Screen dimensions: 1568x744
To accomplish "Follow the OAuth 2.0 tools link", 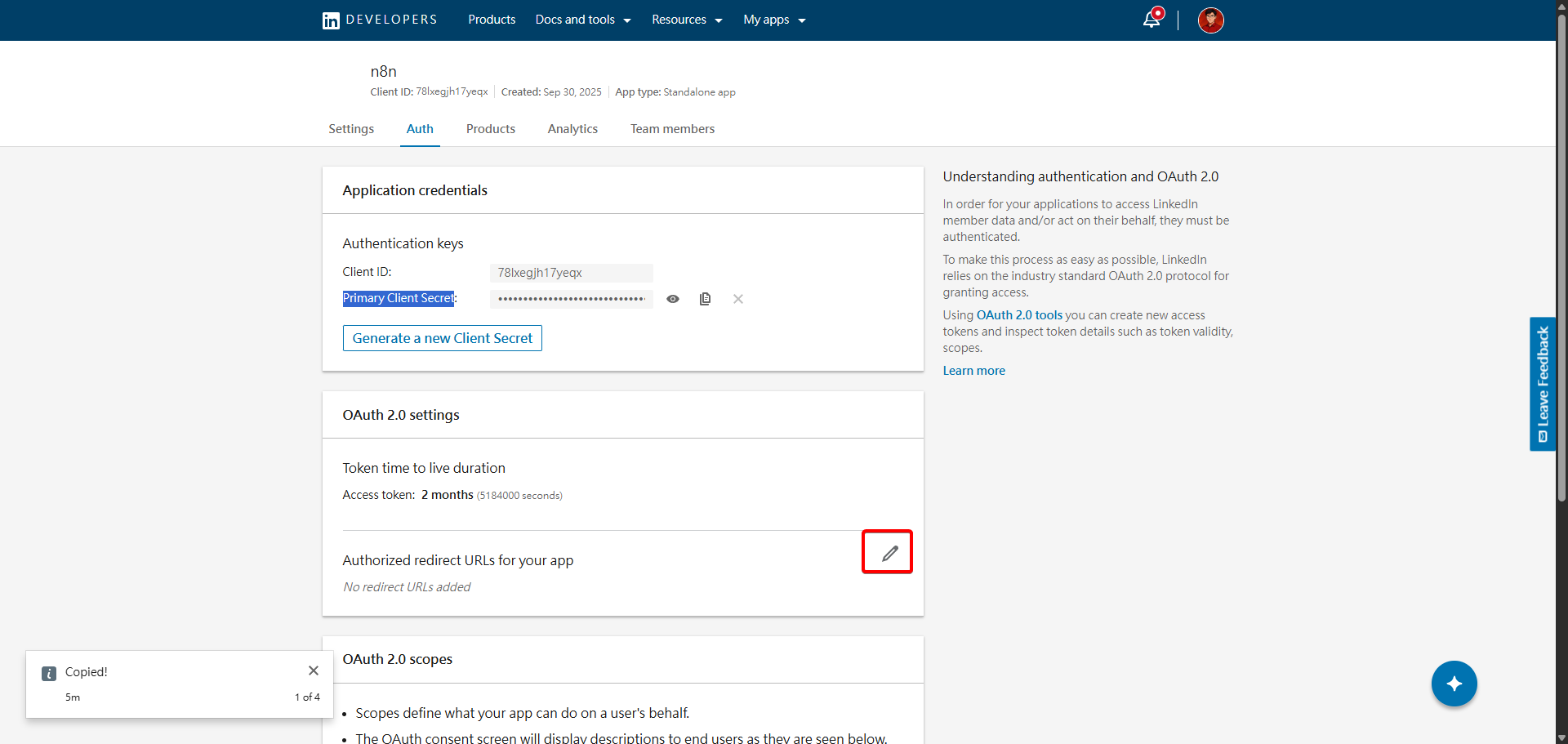I will tap(1018, 314).
